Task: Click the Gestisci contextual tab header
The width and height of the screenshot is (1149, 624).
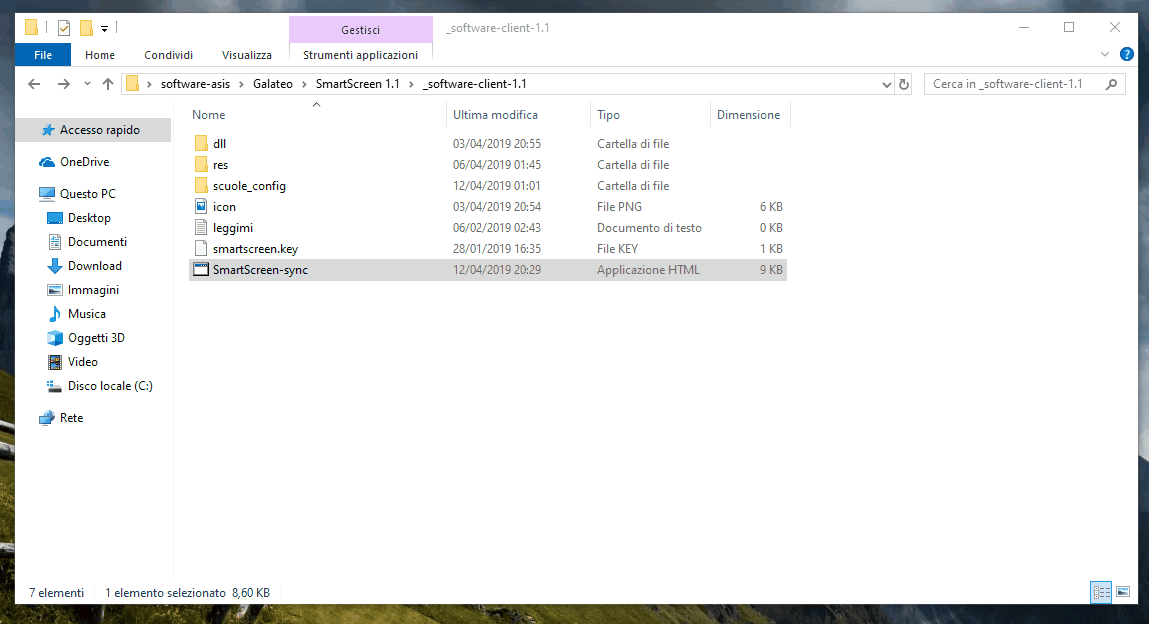Action: click(361, 30)
